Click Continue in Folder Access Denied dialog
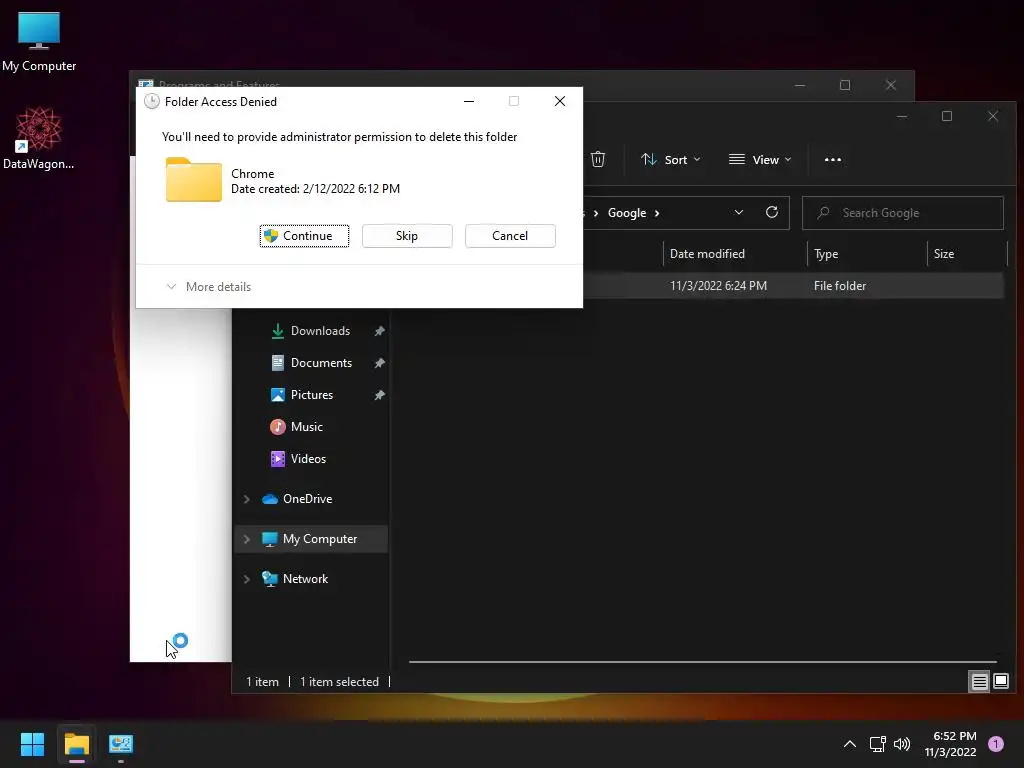This screenshot has width=1024, height=768. coord(304,236)
